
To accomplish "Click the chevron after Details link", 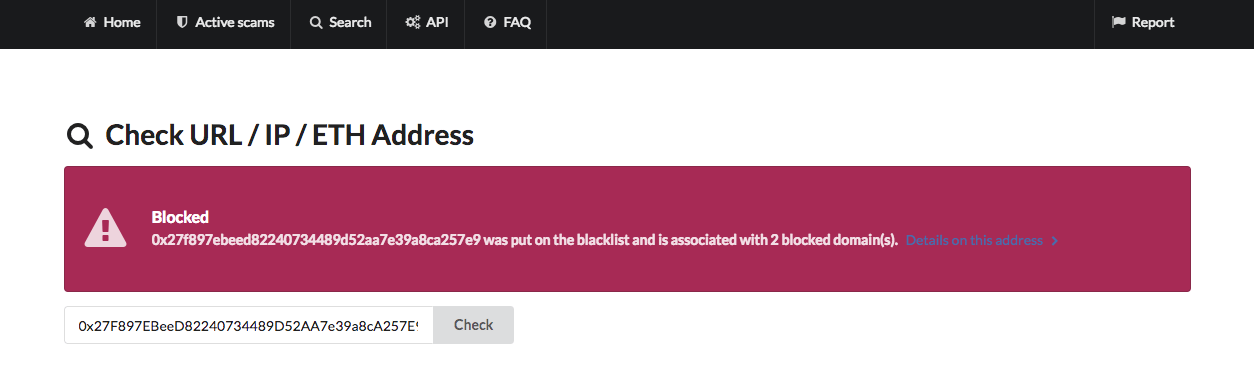I will pyautogui.click(x=1055, y=241).
